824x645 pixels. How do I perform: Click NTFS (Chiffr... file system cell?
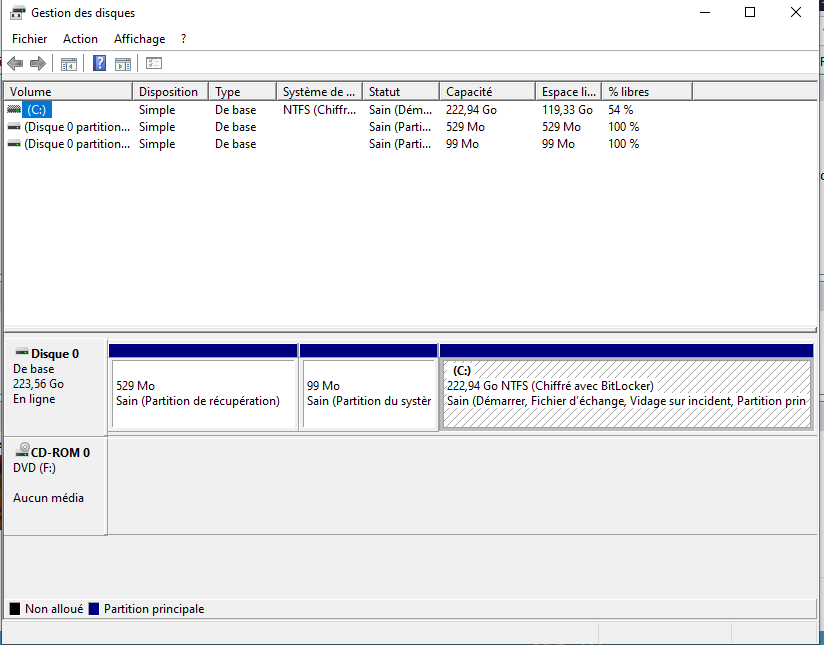coord(320,110)
